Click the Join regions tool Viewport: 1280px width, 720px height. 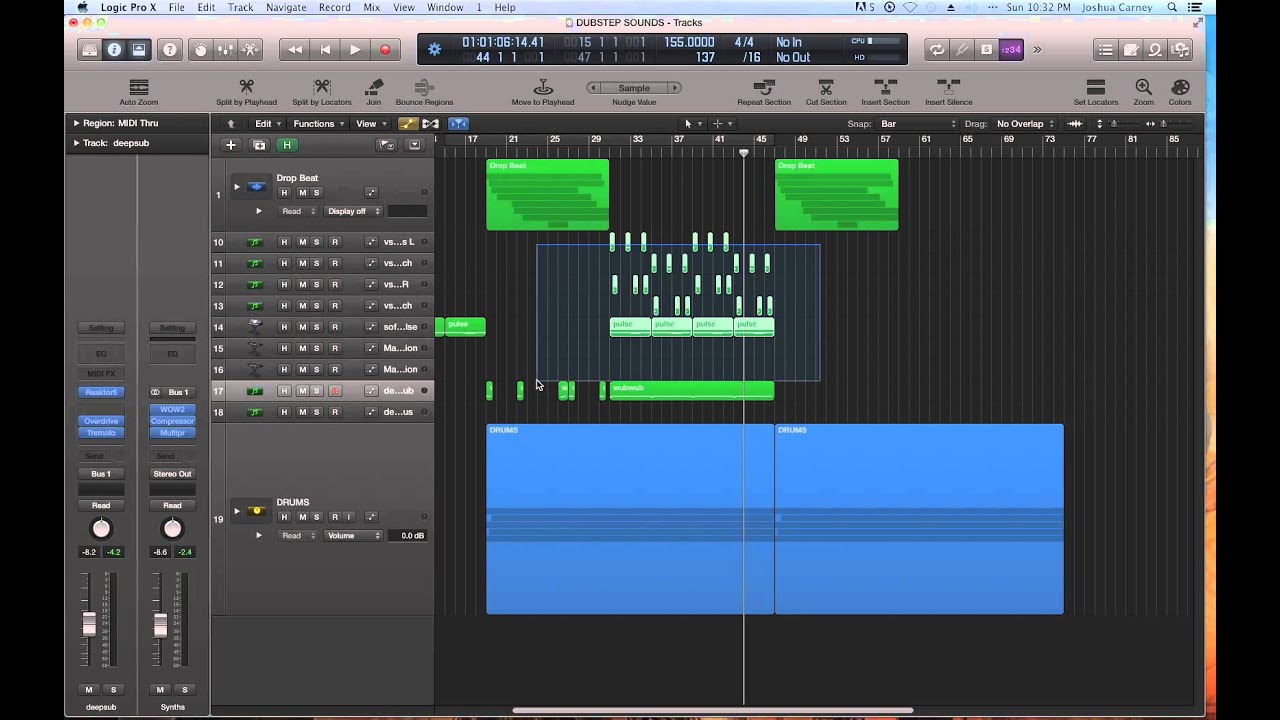click(x=374, y=88)
